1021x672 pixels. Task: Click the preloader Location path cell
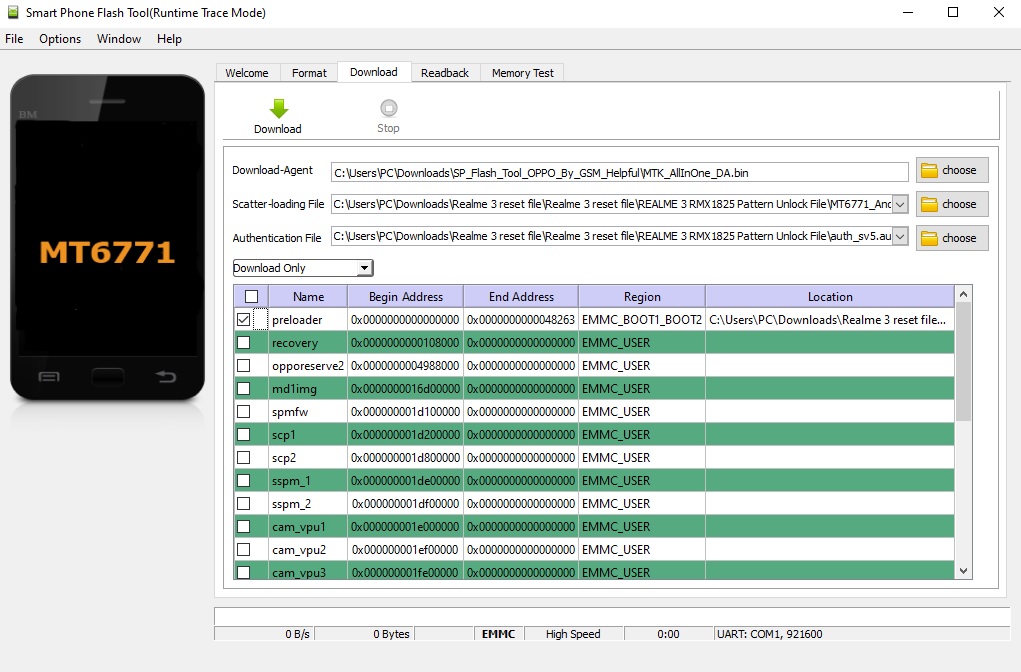click(x=830, y=320)
